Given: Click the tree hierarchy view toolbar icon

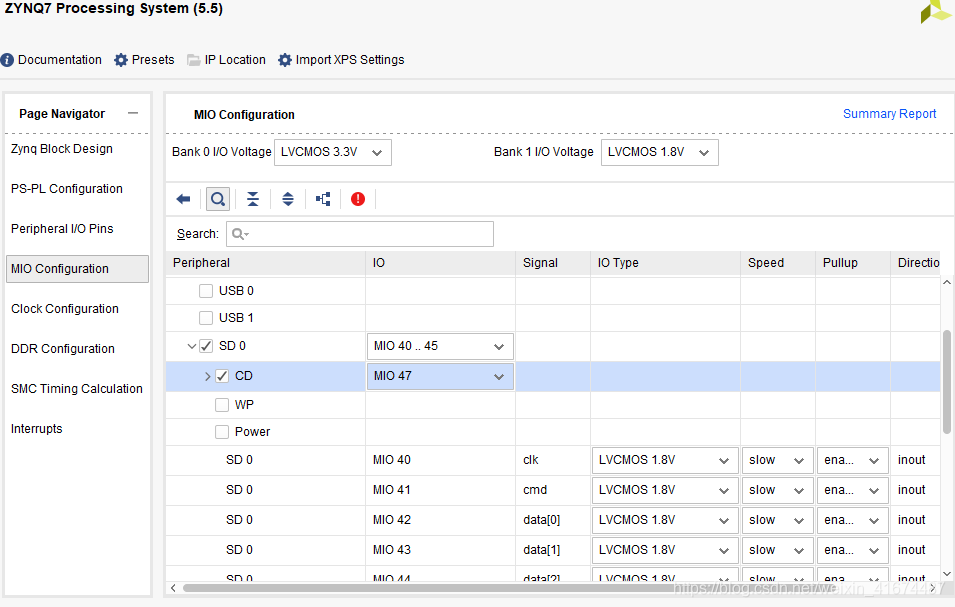Looking at the screenshot, I should click(323, 199).
